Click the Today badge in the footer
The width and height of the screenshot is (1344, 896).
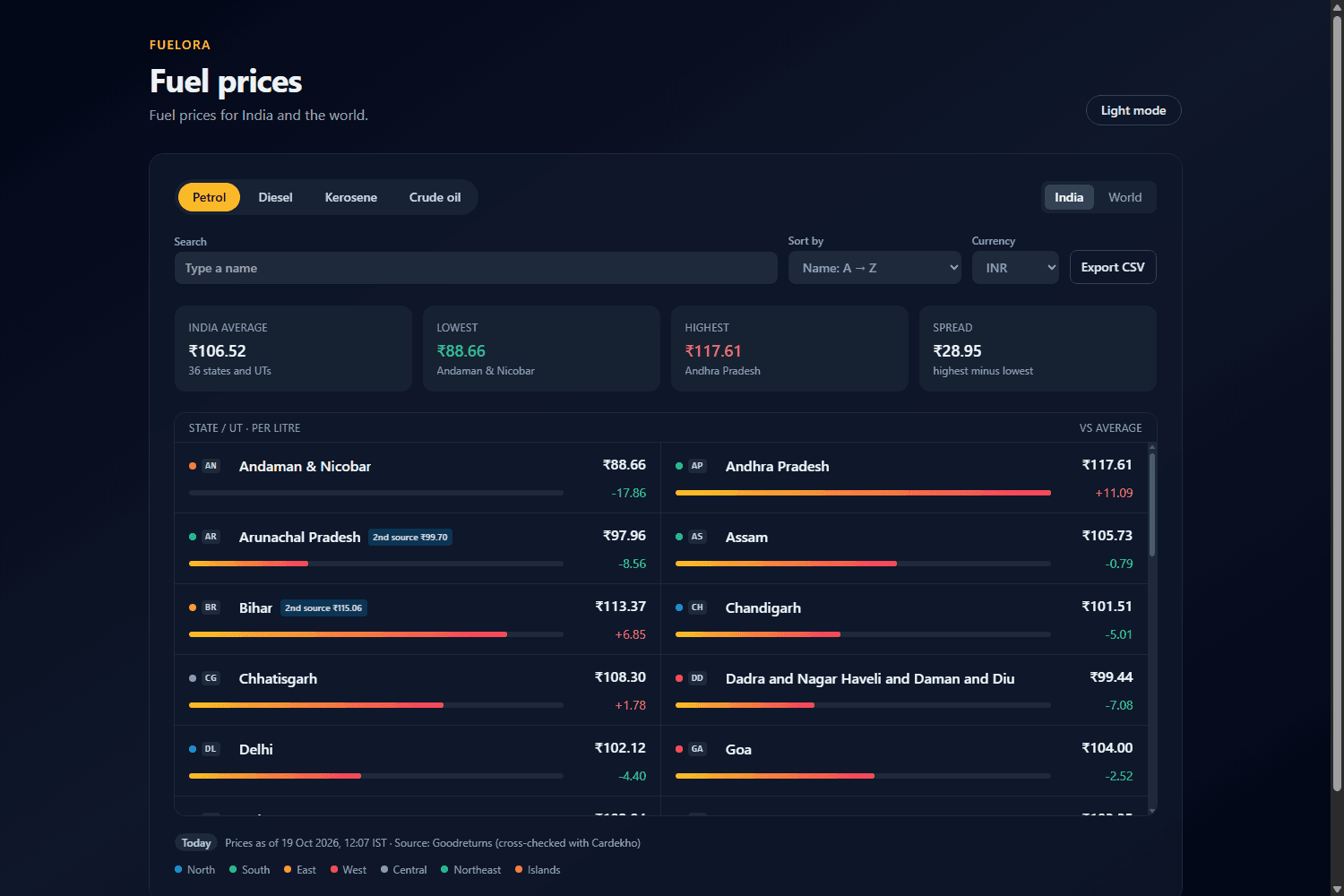point(196,843)
